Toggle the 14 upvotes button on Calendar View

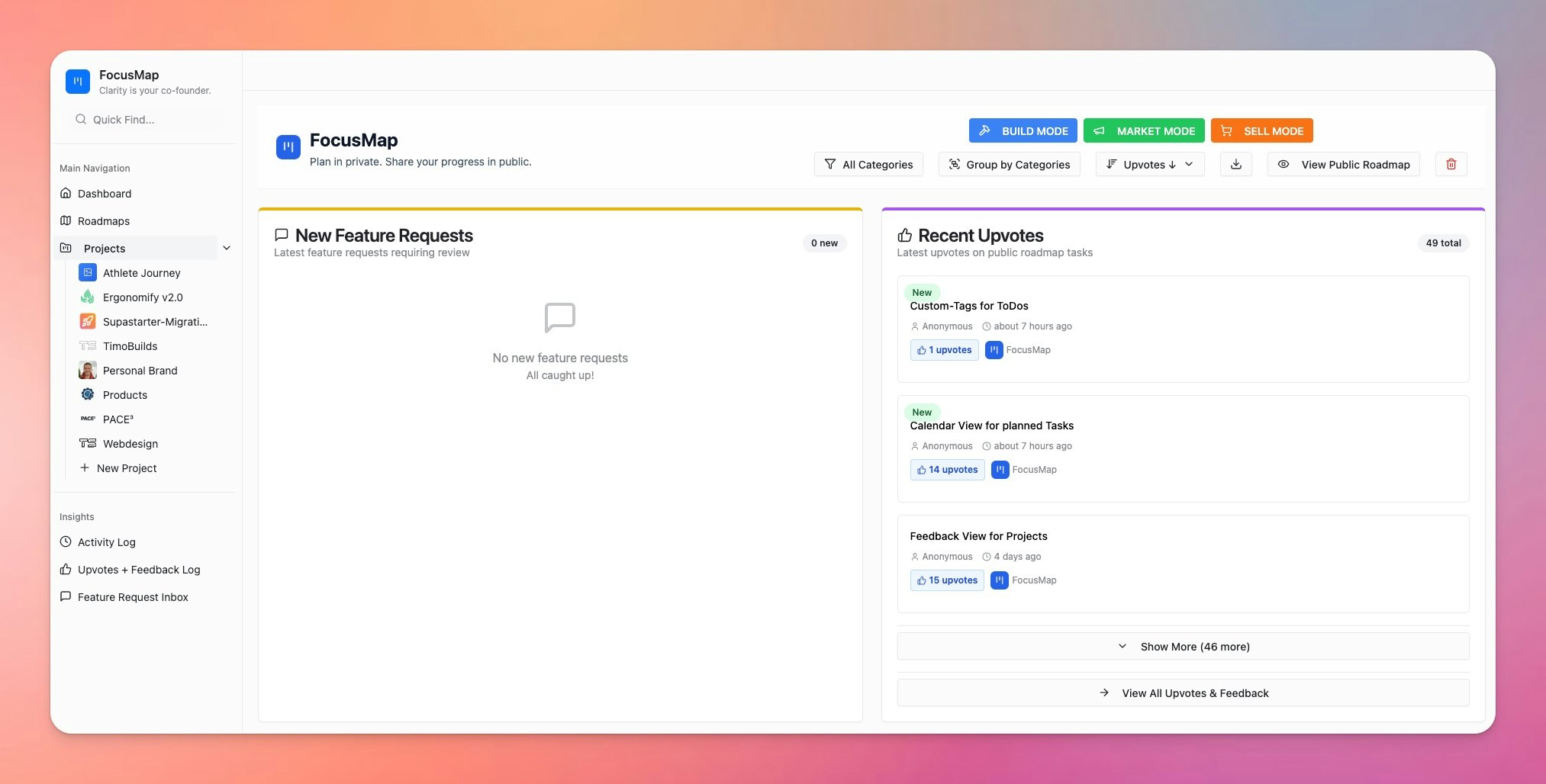[947, 470]
